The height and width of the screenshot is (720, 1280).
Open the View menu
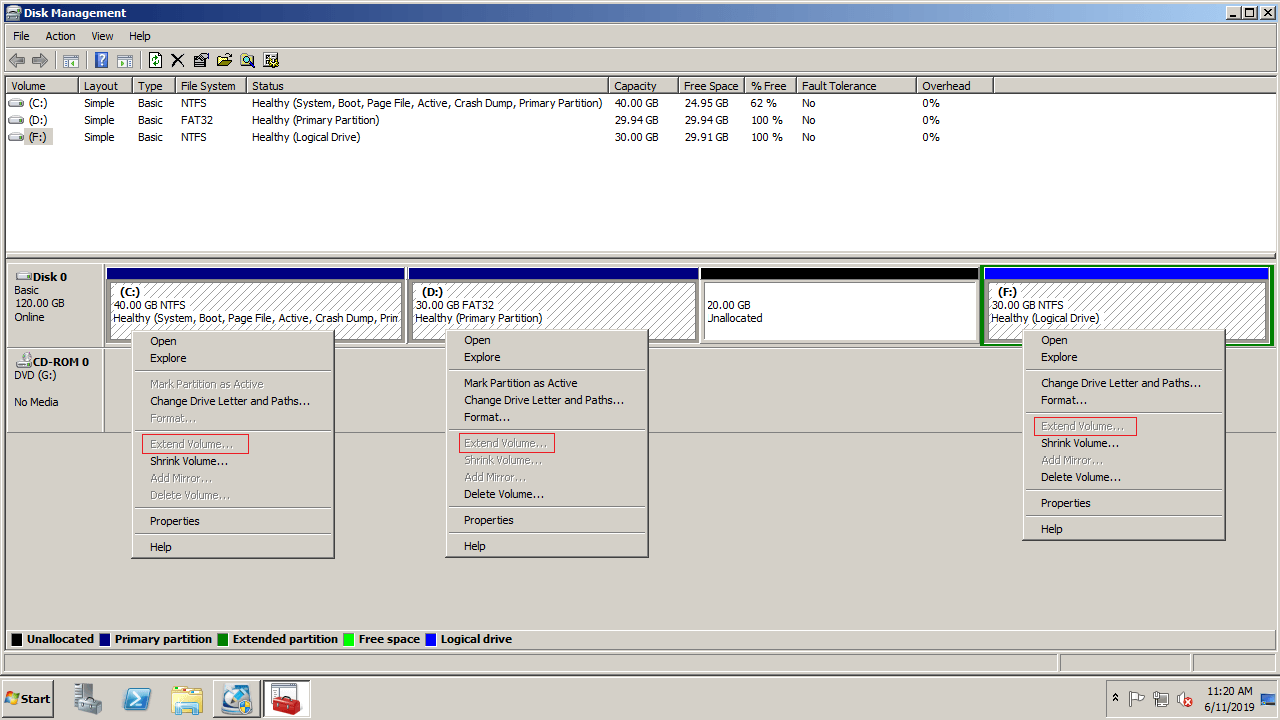pos(102,36)
